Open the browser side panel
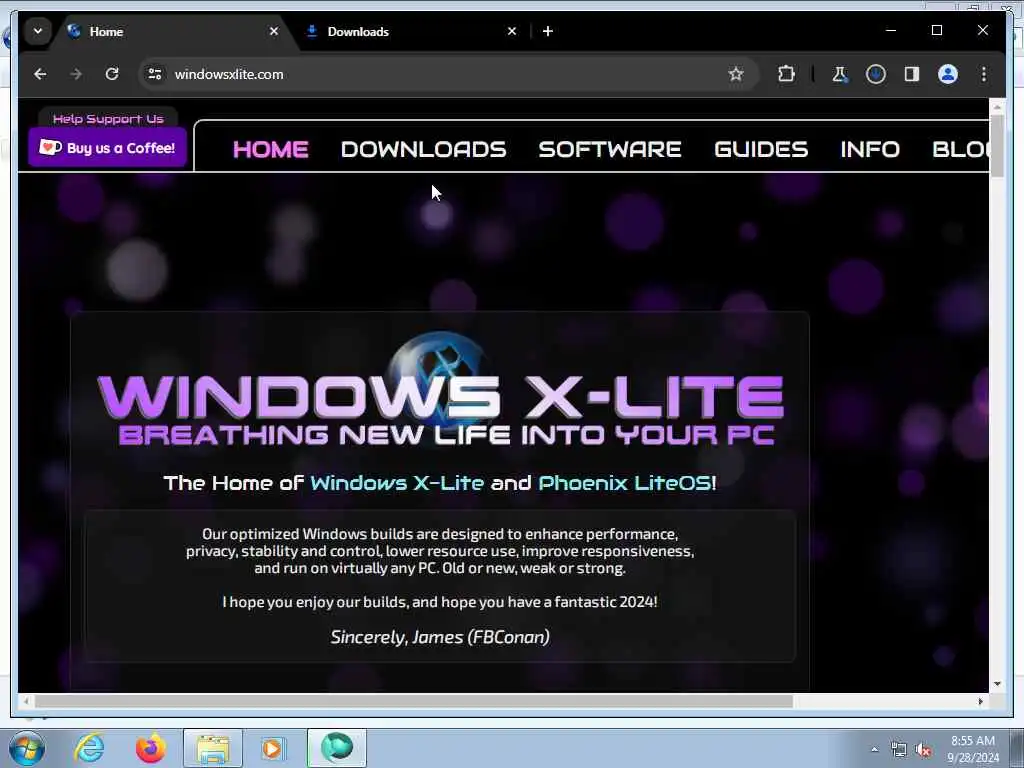 click(912, 74)
